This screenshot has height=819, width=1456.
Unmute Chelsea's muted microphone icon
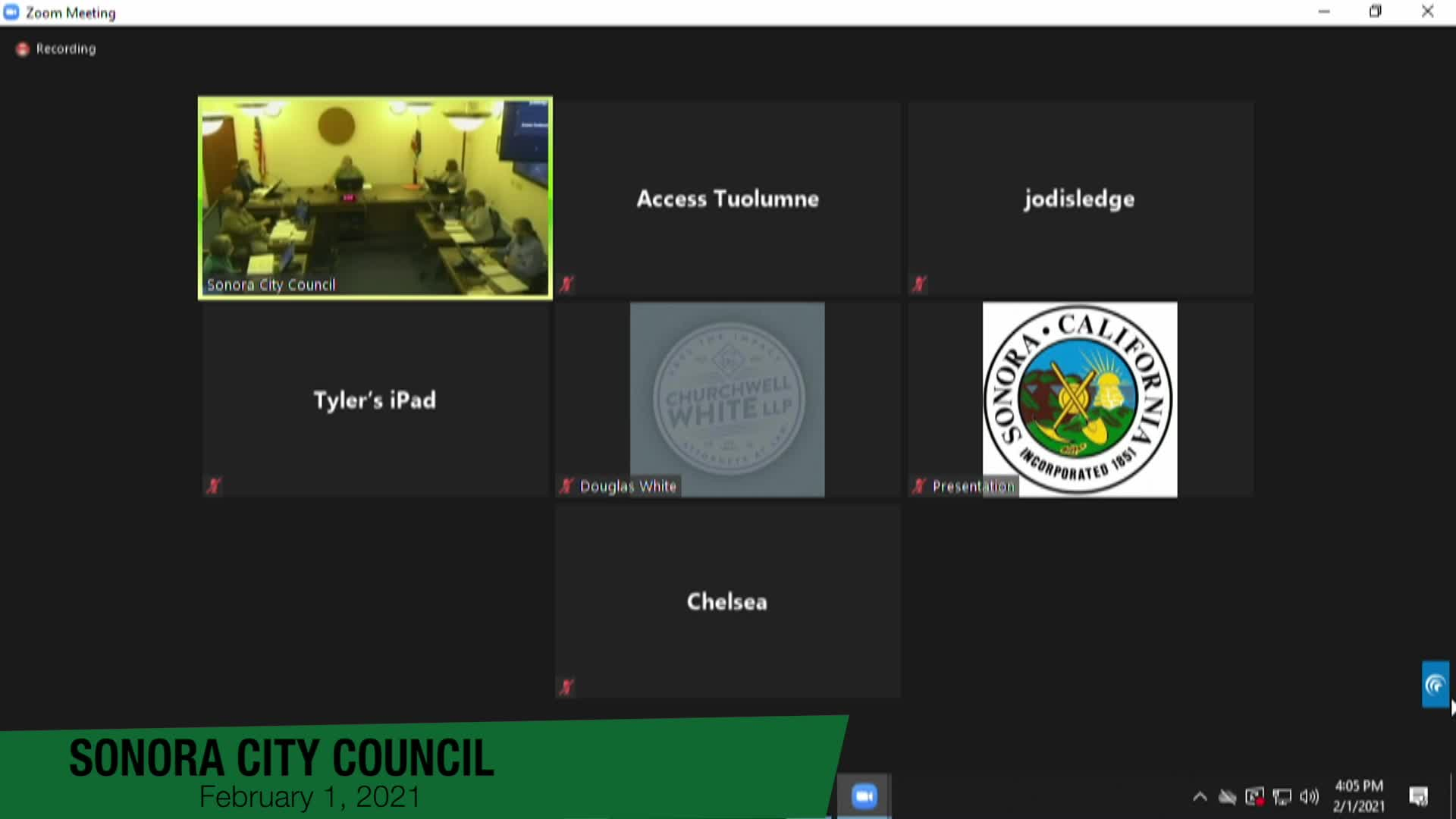coord(566,686)
